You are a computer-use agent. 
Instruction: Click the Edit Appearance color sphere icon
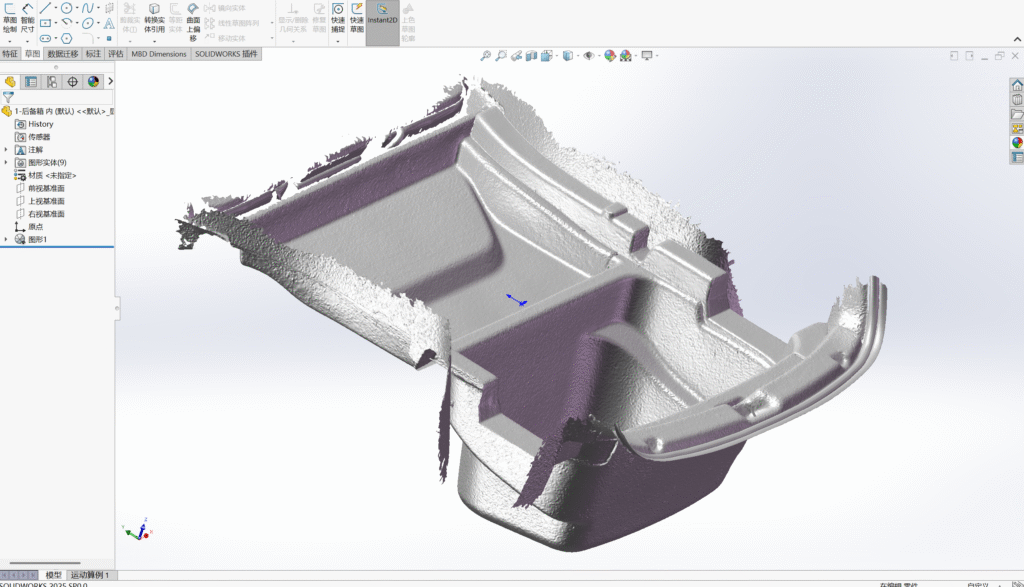[609, 56]
